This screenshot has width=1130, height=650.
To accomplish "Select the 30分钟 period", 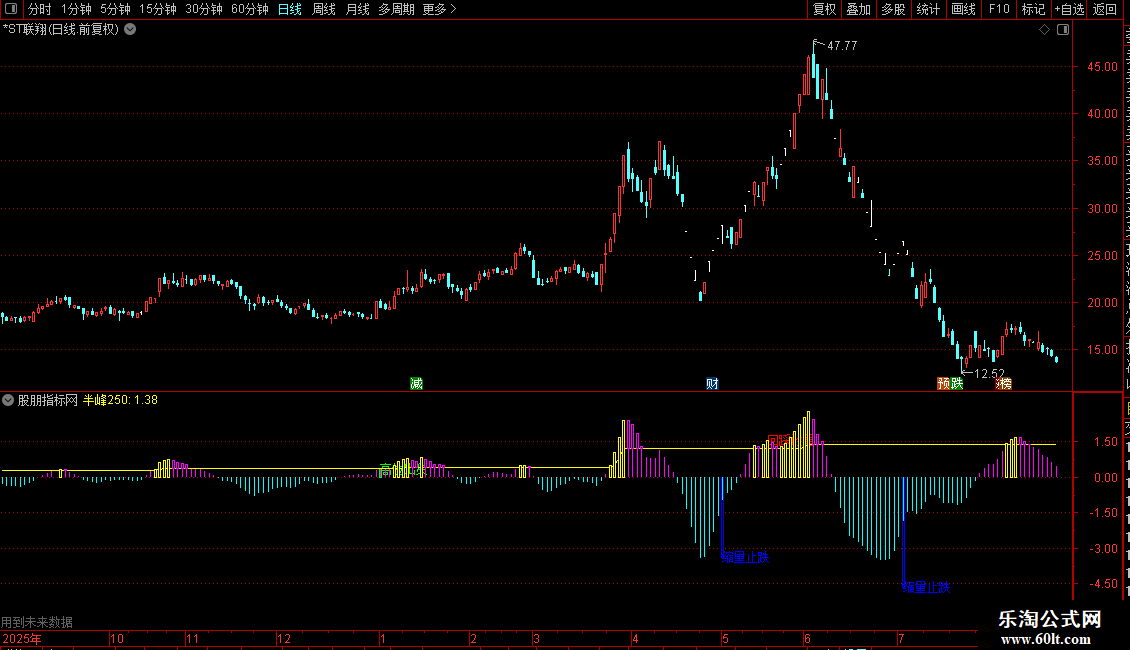I will [204, 9].
